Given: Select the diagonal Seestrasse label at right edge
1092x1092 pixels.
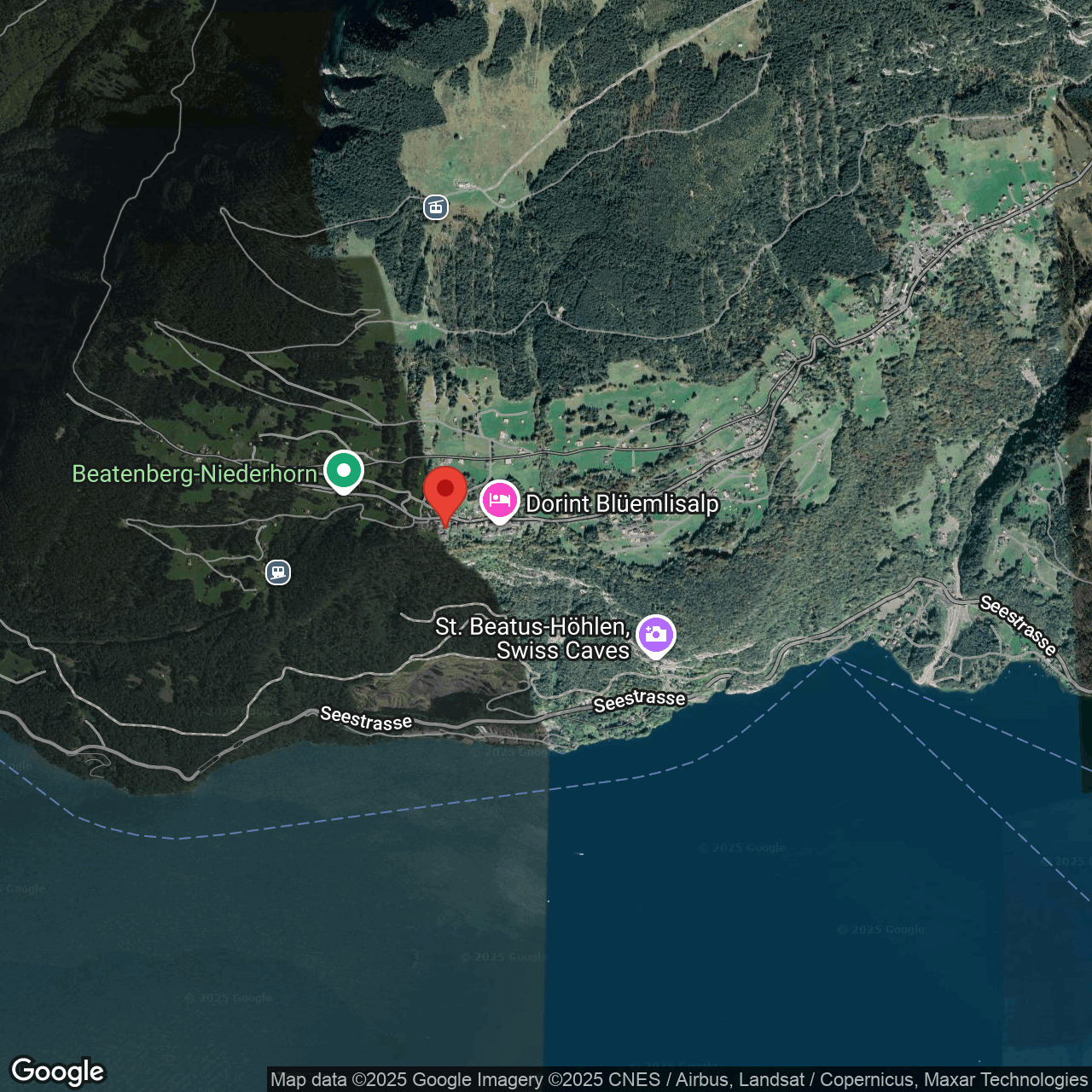Looking at the screenshot, I should pyautogui.click(x=1018, y=625).
